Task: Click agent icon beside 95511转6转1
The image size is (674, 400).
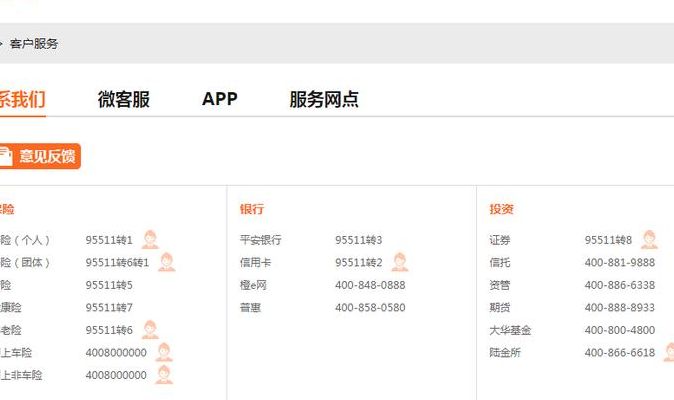Action: coord(167,262)
